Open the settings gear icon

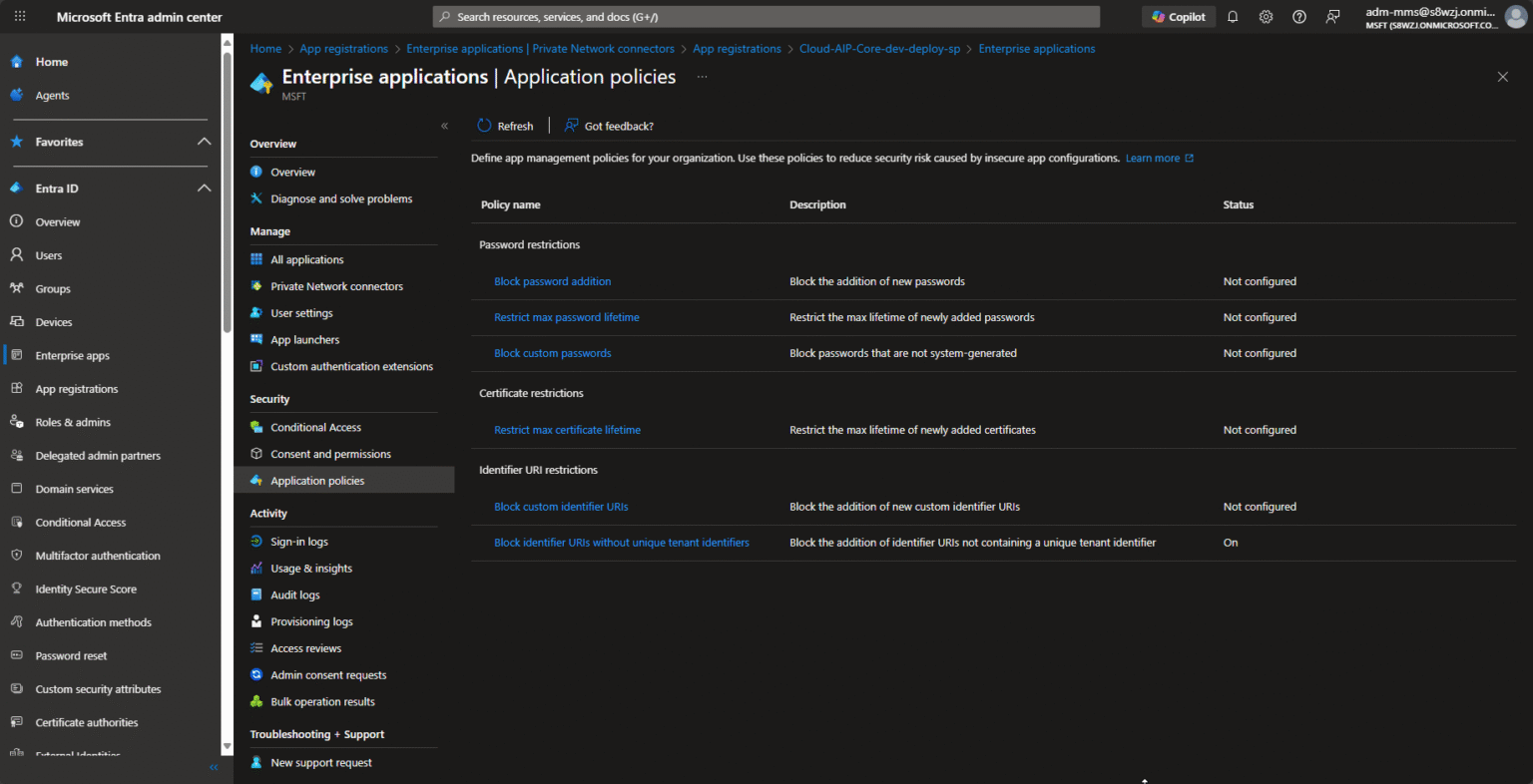1266,17
